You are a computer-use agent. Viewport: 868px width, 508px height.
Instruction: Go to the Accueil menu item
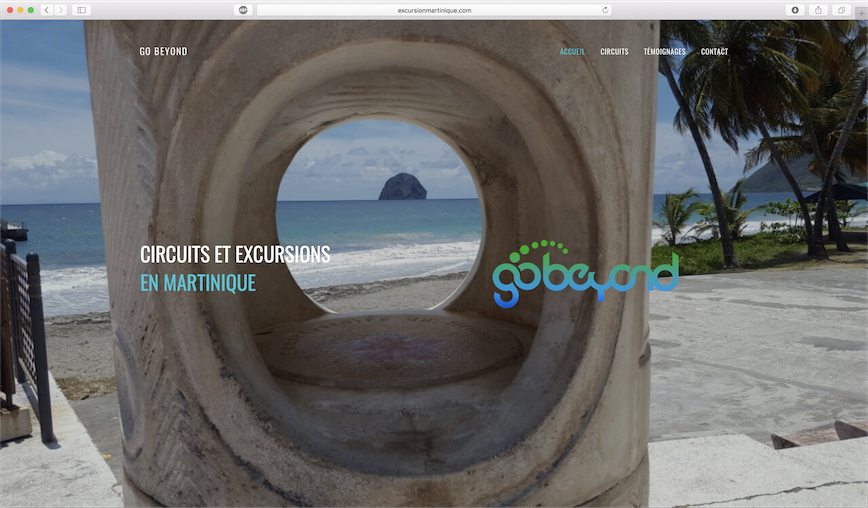point(572,51)
